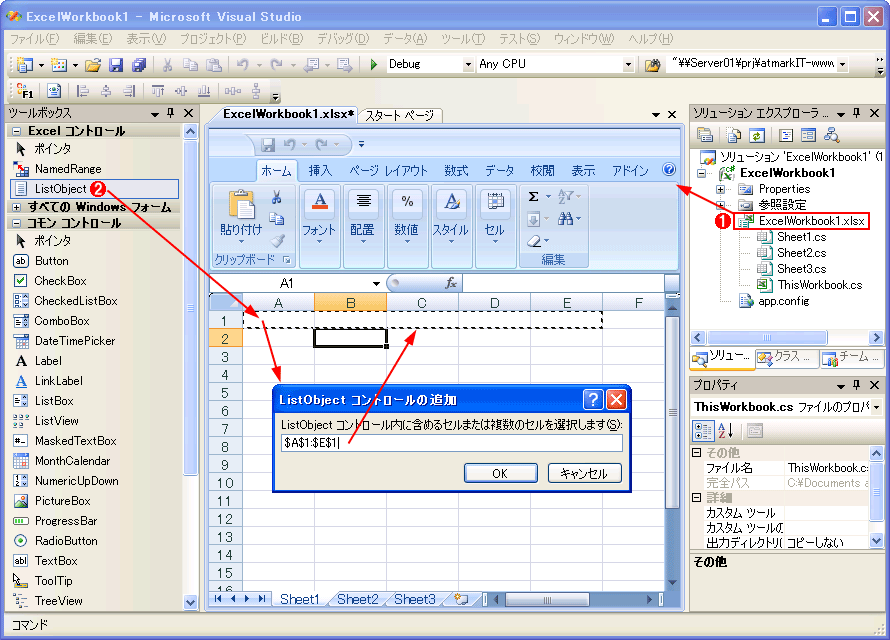The height and width of the screenshot is (640, 890).
Task: Collapse the コモン コントロール toolbox group
Action: pos(16,223)
